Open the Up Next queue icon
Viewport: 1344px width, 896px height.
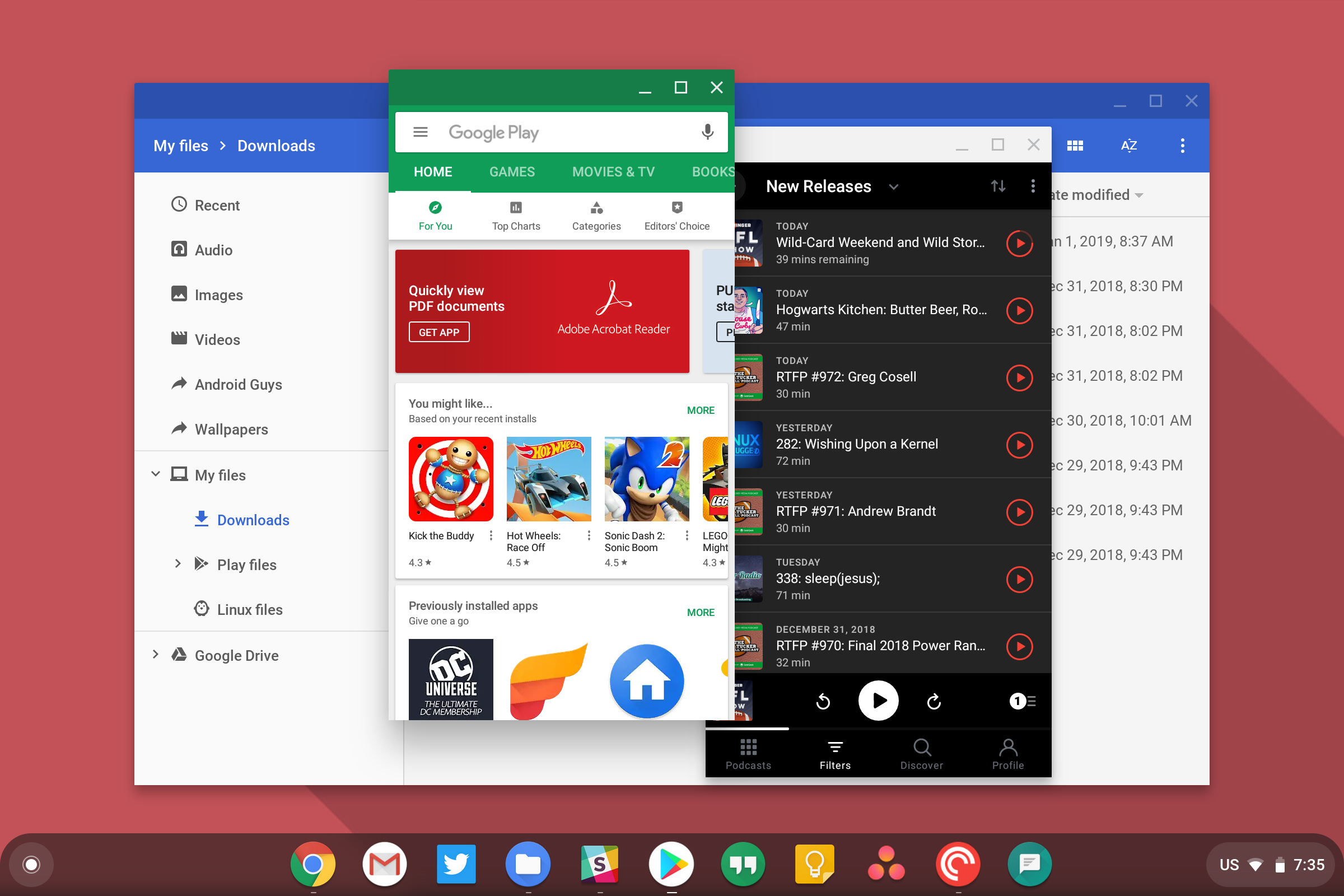pos(1023,701)
